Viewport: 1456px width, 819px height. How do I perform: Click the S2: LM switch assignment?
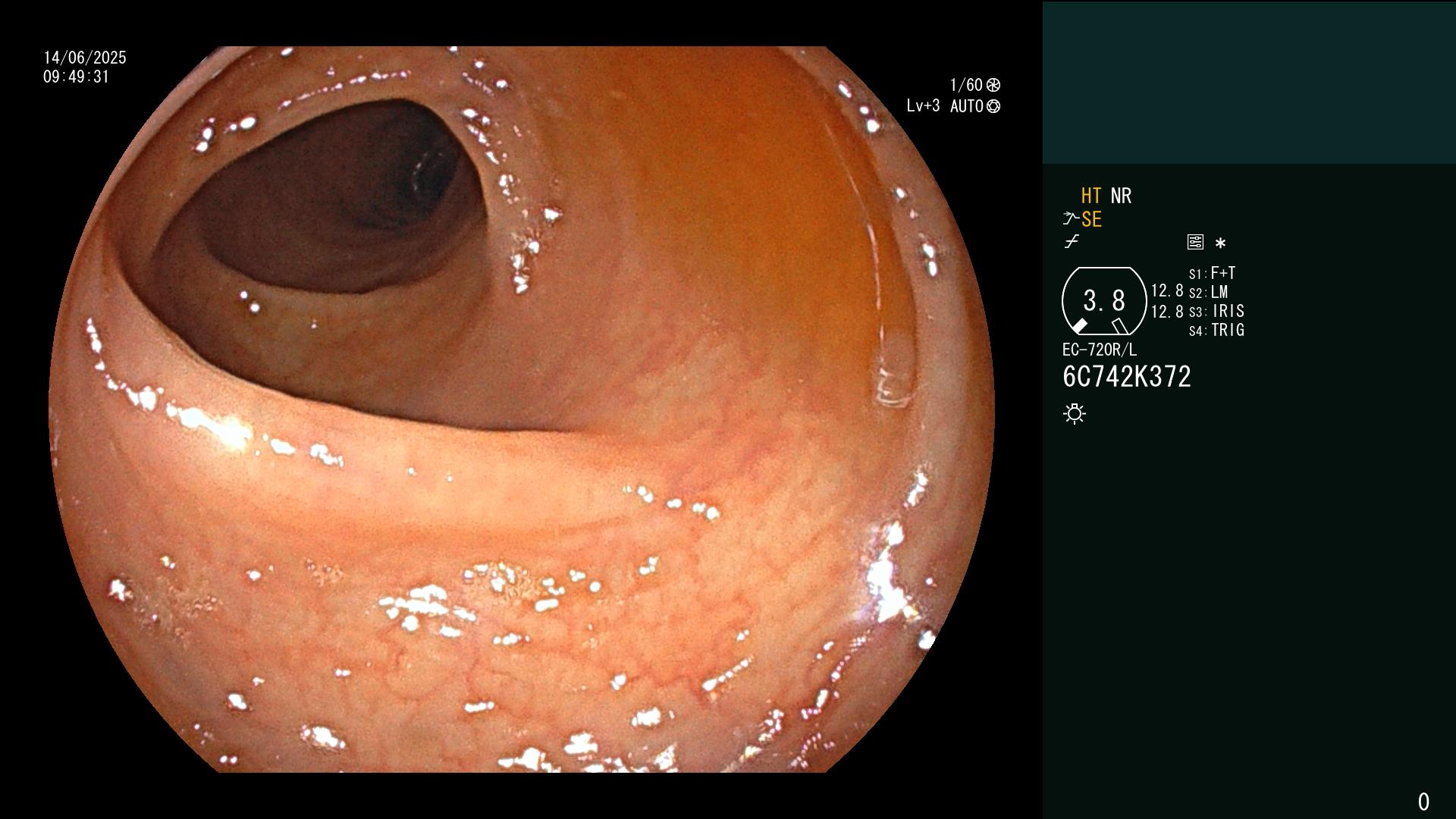coord(1209,292)
